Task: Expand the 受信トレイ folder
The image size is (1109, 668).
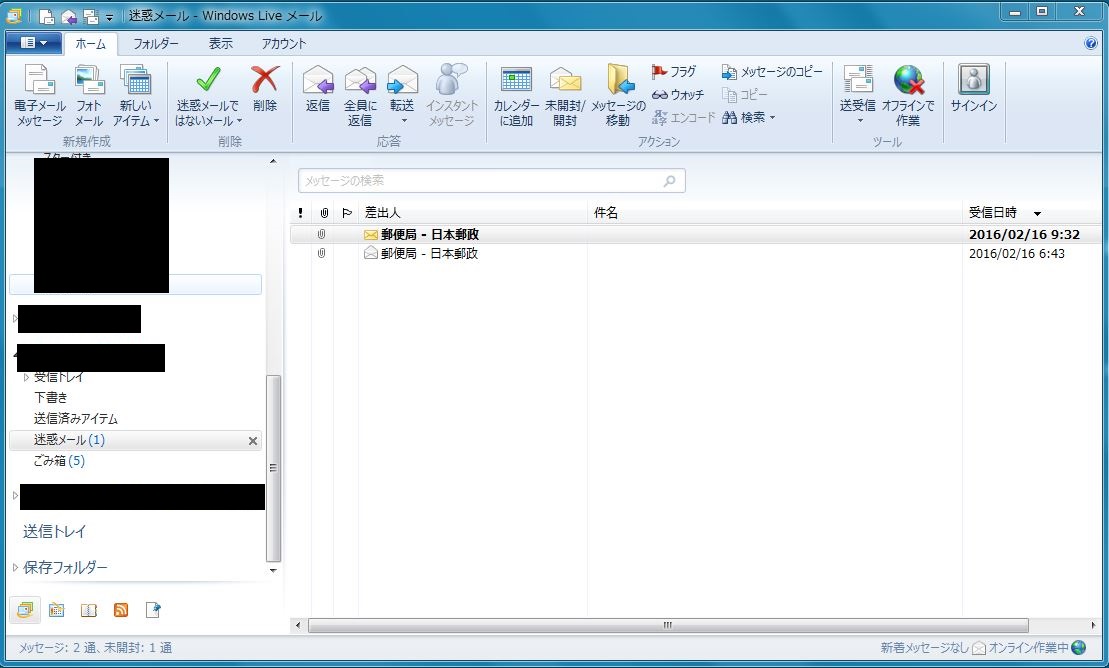Action: tap(26, 377)
